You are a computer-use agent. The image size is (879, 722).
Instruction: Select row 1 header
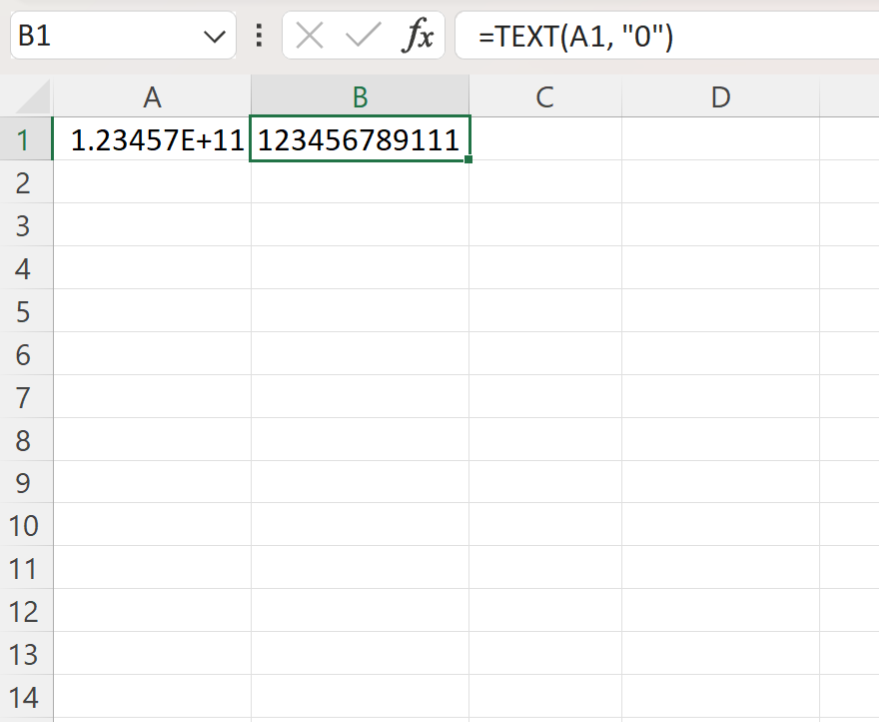(26, 139)
